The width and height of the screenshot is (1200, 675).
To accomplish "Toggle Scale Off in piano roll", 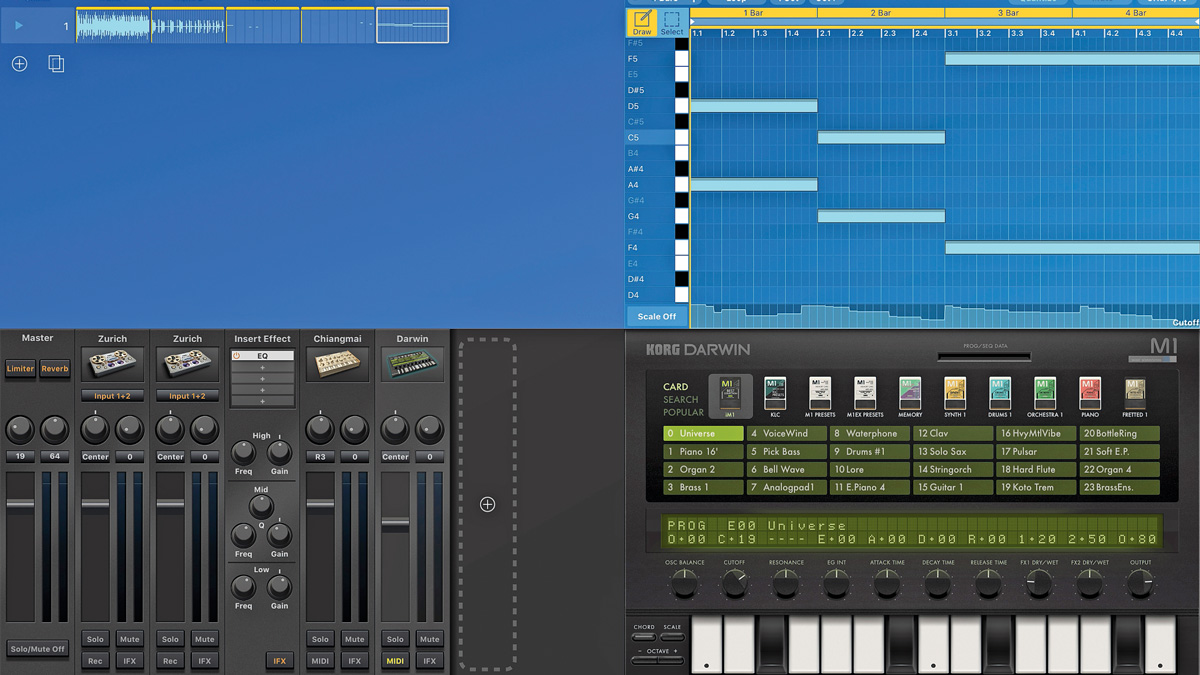I will (x=656, y=317).
